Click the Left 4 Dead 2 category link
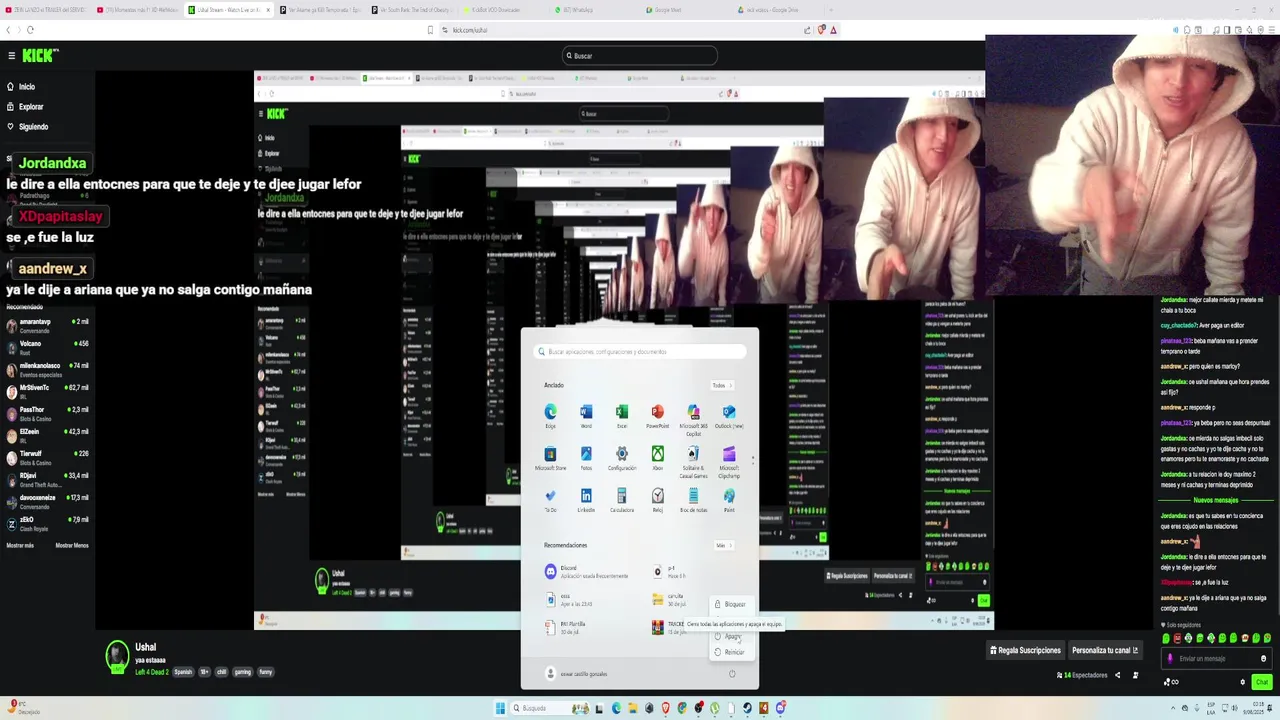Screen dimensions: 1280x720 click(x=152, y=672)
